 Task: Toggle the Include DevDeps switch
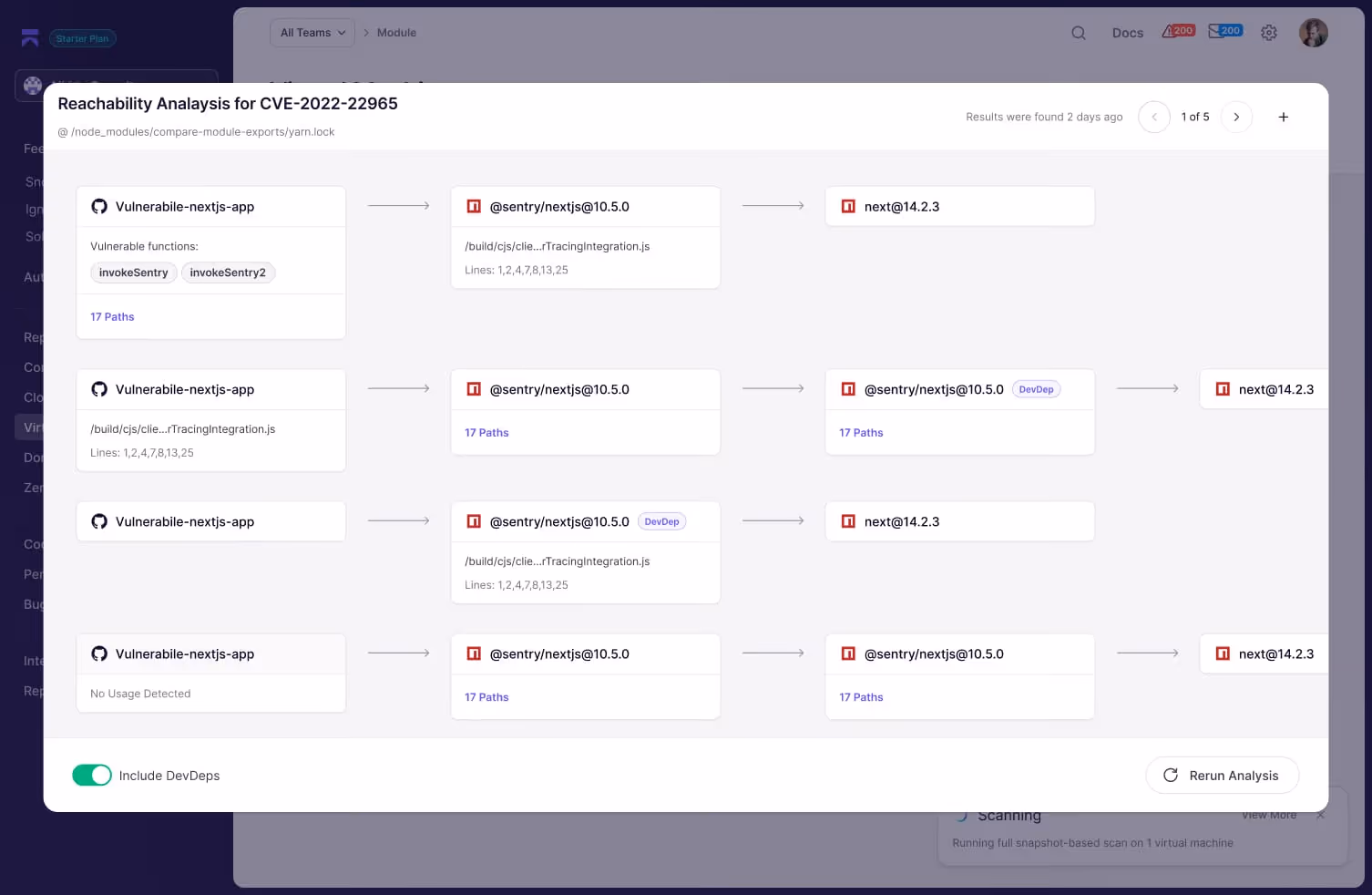pos(92,775)
